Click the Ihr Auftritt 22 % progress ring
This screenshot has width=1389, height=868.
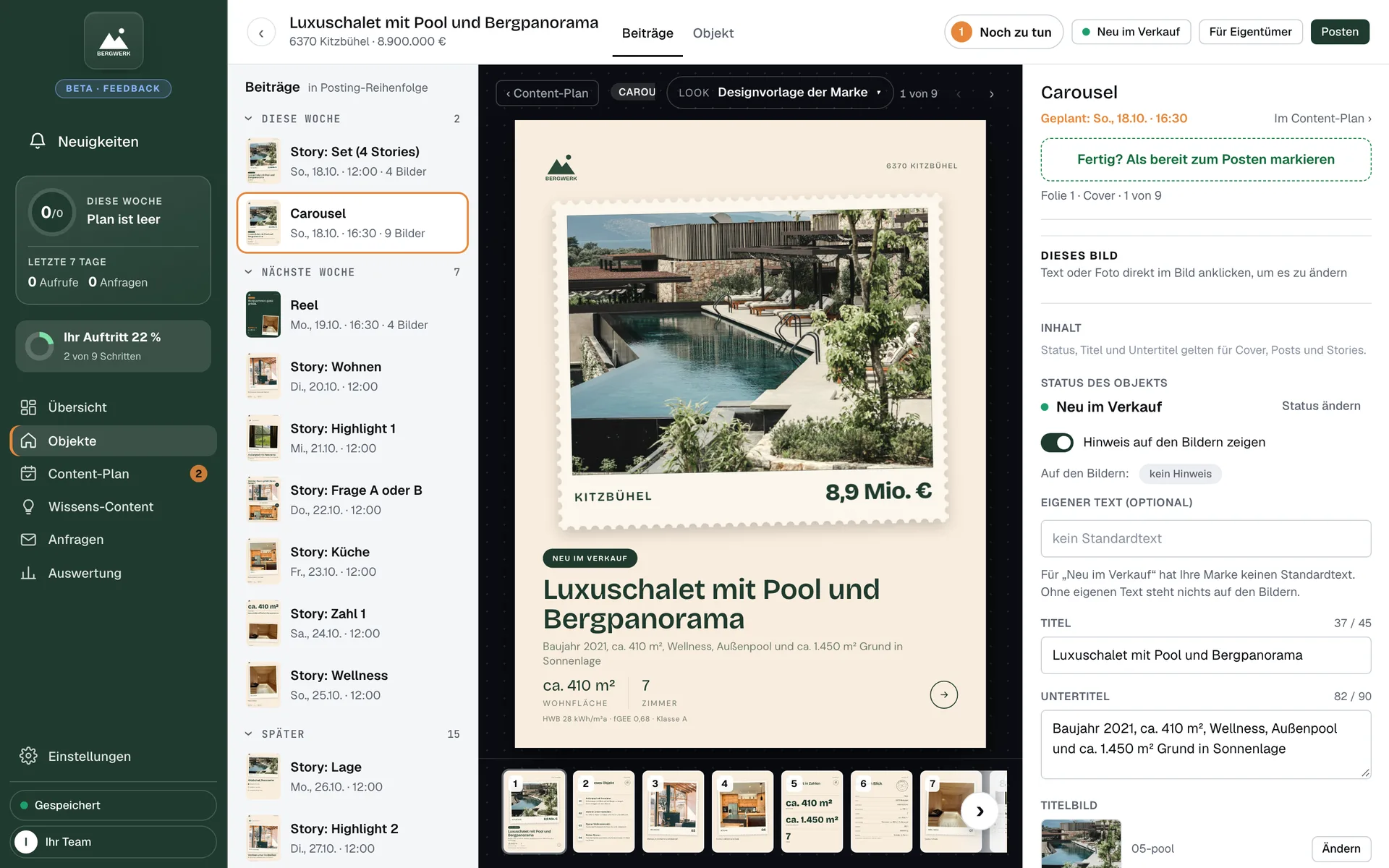[x=40, y=346]
